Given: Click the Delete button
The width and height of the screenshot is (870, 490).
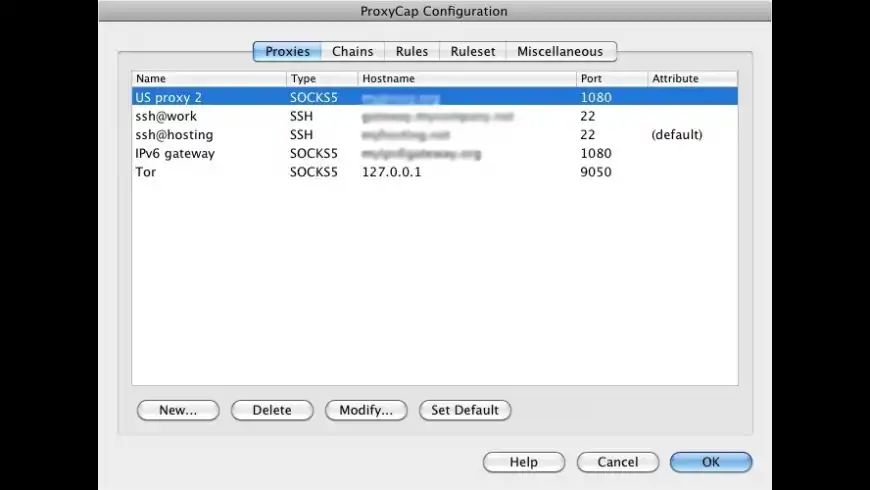Looking at the screenshot, I should [272, 410].
